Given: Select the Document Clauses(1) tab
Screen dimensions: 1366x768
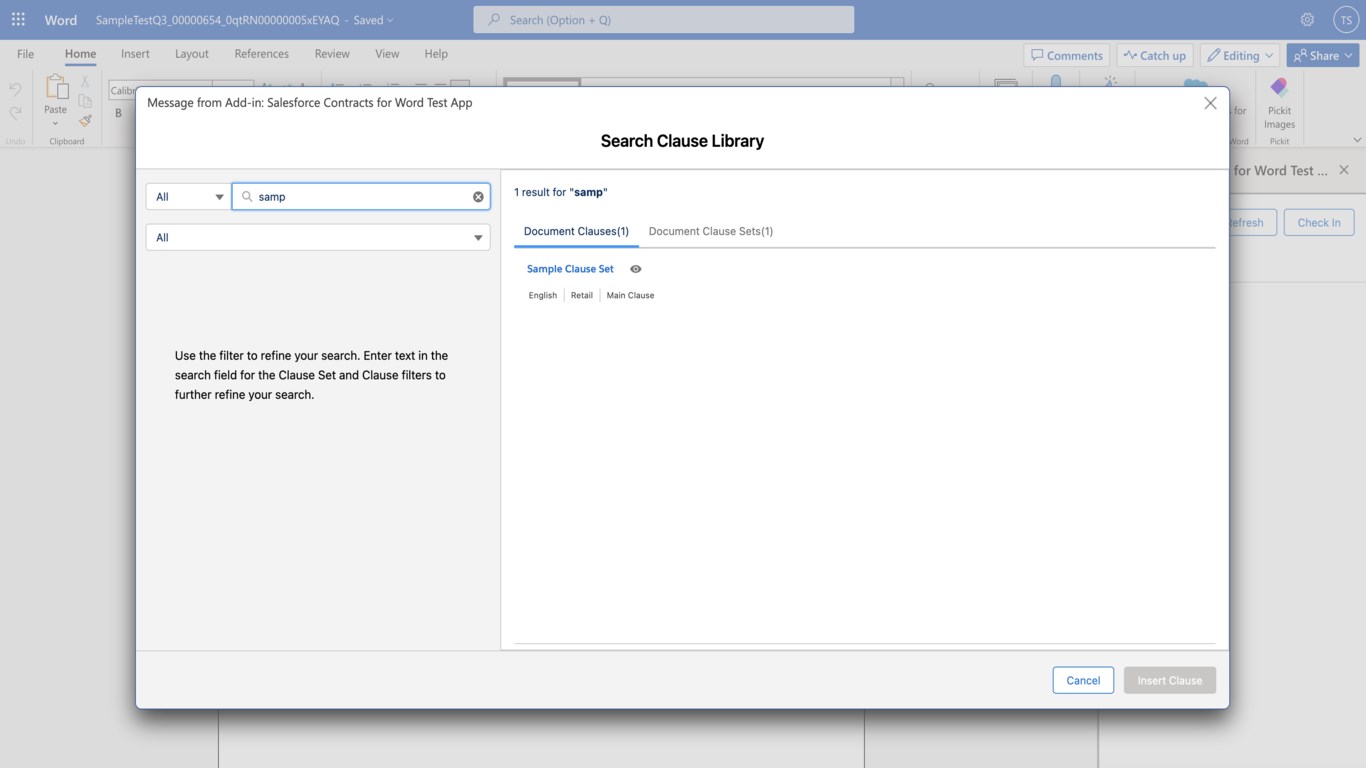Looking at the screenshot, I should click(x=576, y=231).
